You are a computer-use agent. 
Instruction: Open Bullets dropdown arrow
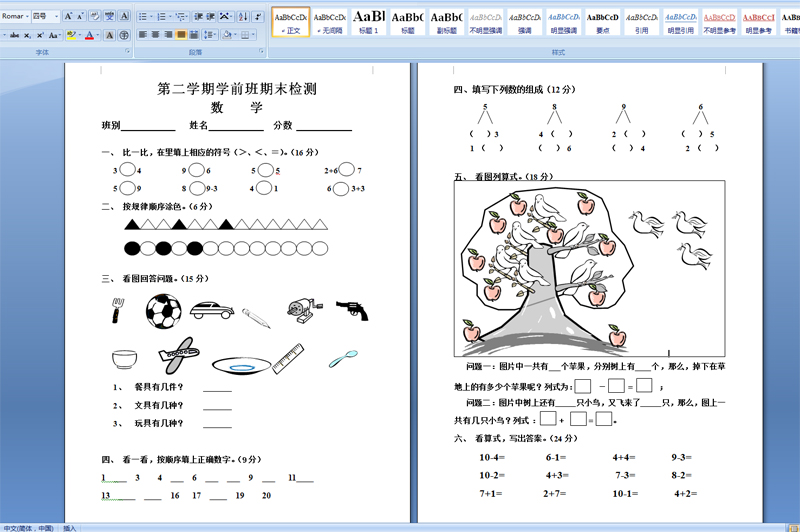coord(152,17)
